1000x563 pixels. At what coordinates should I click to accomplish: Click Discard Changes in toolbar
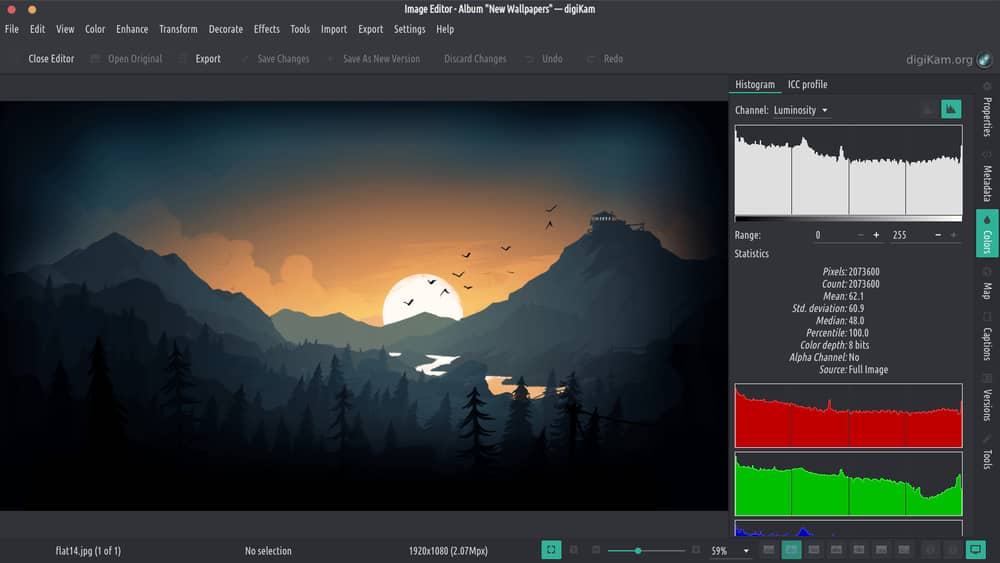[x=475, y=59]
